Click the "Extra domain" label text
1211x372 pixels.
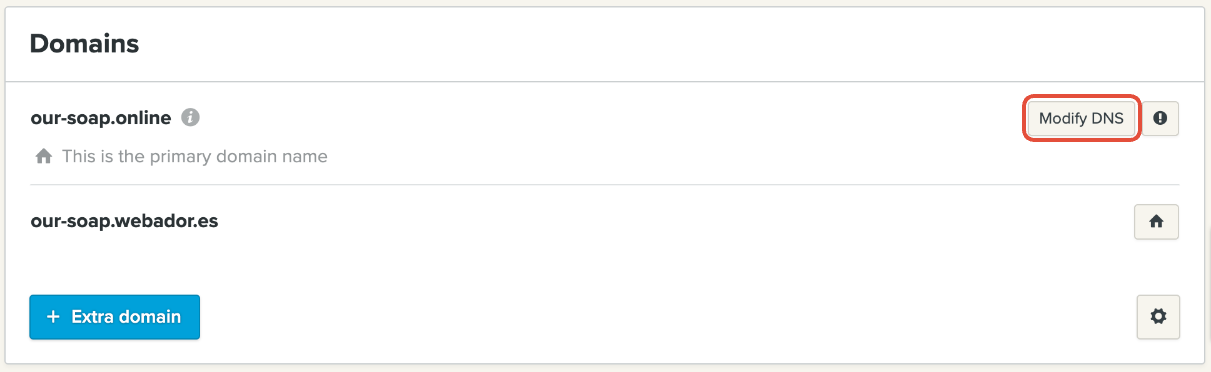(126, 317)
